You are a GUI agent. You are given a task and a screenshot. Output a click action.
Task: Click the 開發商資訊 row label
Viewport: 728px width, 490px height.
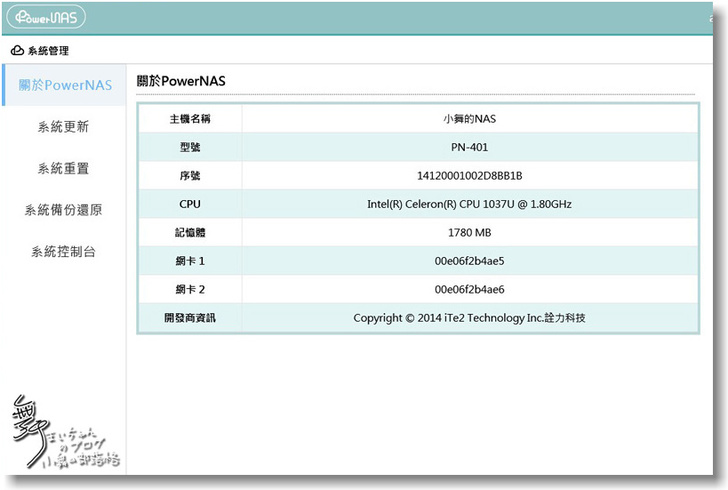coord(190,318)
